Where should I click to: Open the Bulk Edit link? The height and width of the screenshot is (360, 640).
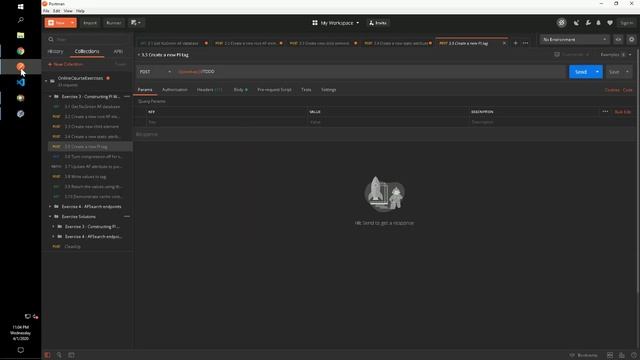tap(623, 112)
